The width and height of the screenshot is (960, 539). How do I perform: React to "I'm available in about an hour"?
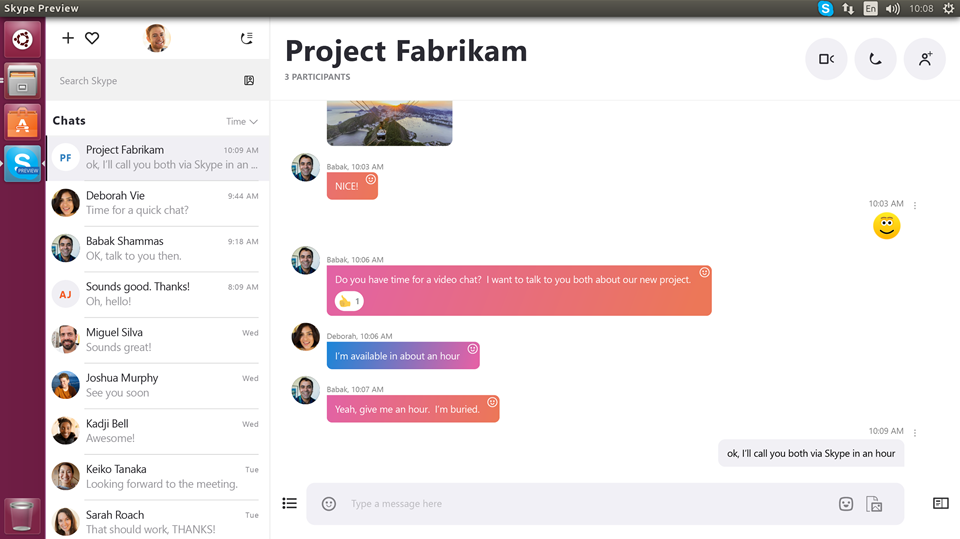click(472, 349)
